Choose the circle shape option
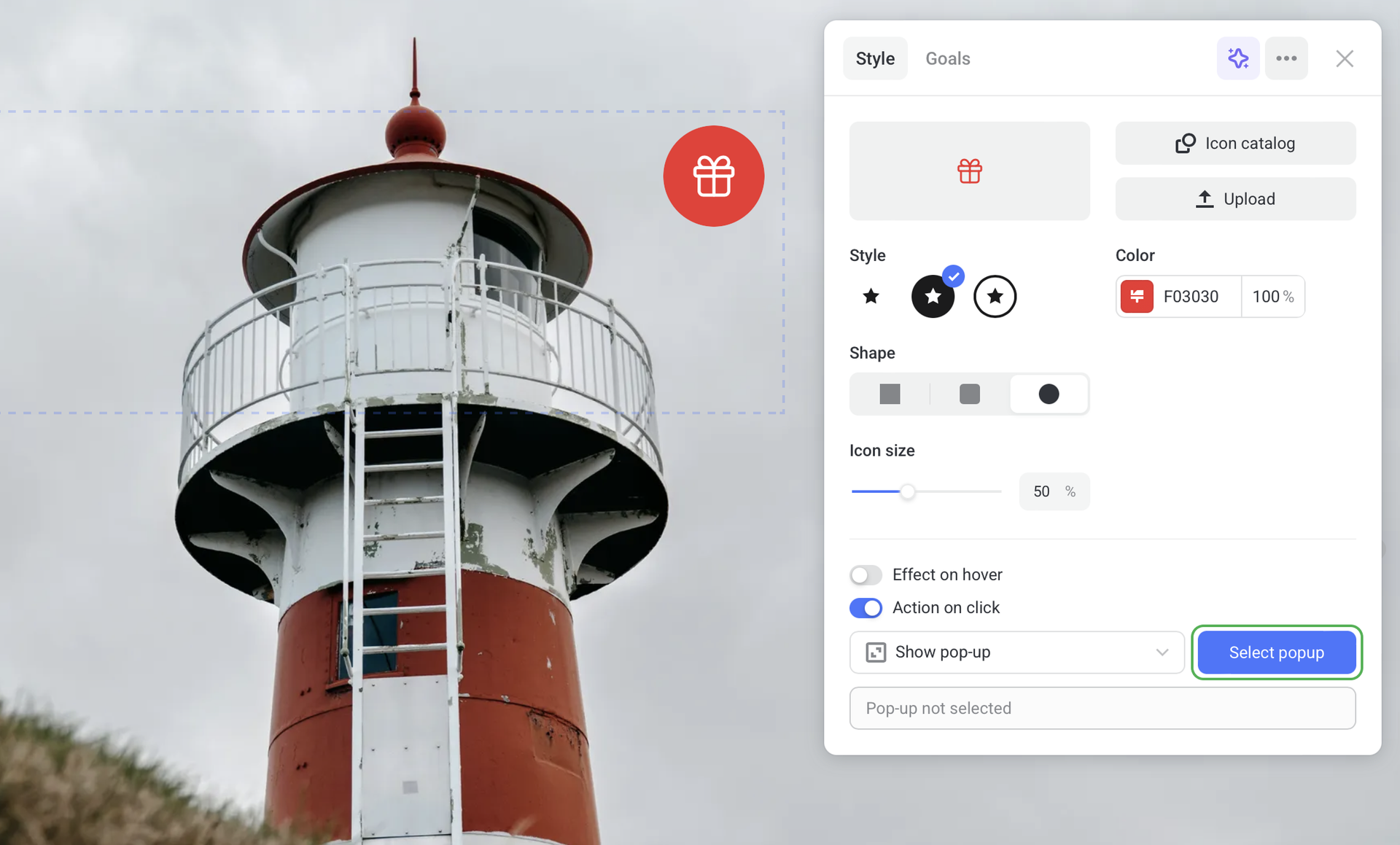This screenshot has height=845, width=1400. tap(1049, 394)
